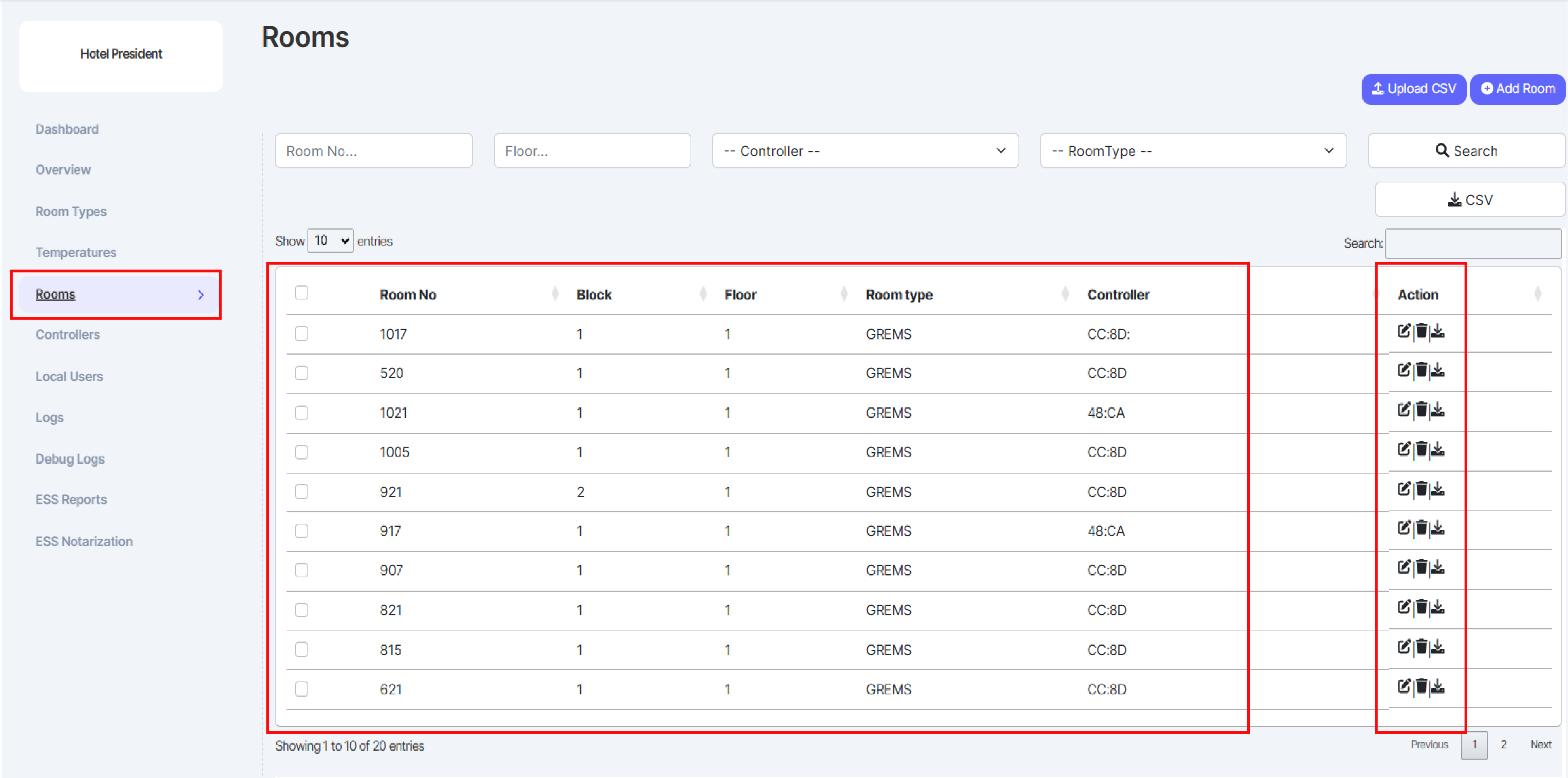
Task: Go to ESS Reports in sidebar
Action: tap(71, 500)
